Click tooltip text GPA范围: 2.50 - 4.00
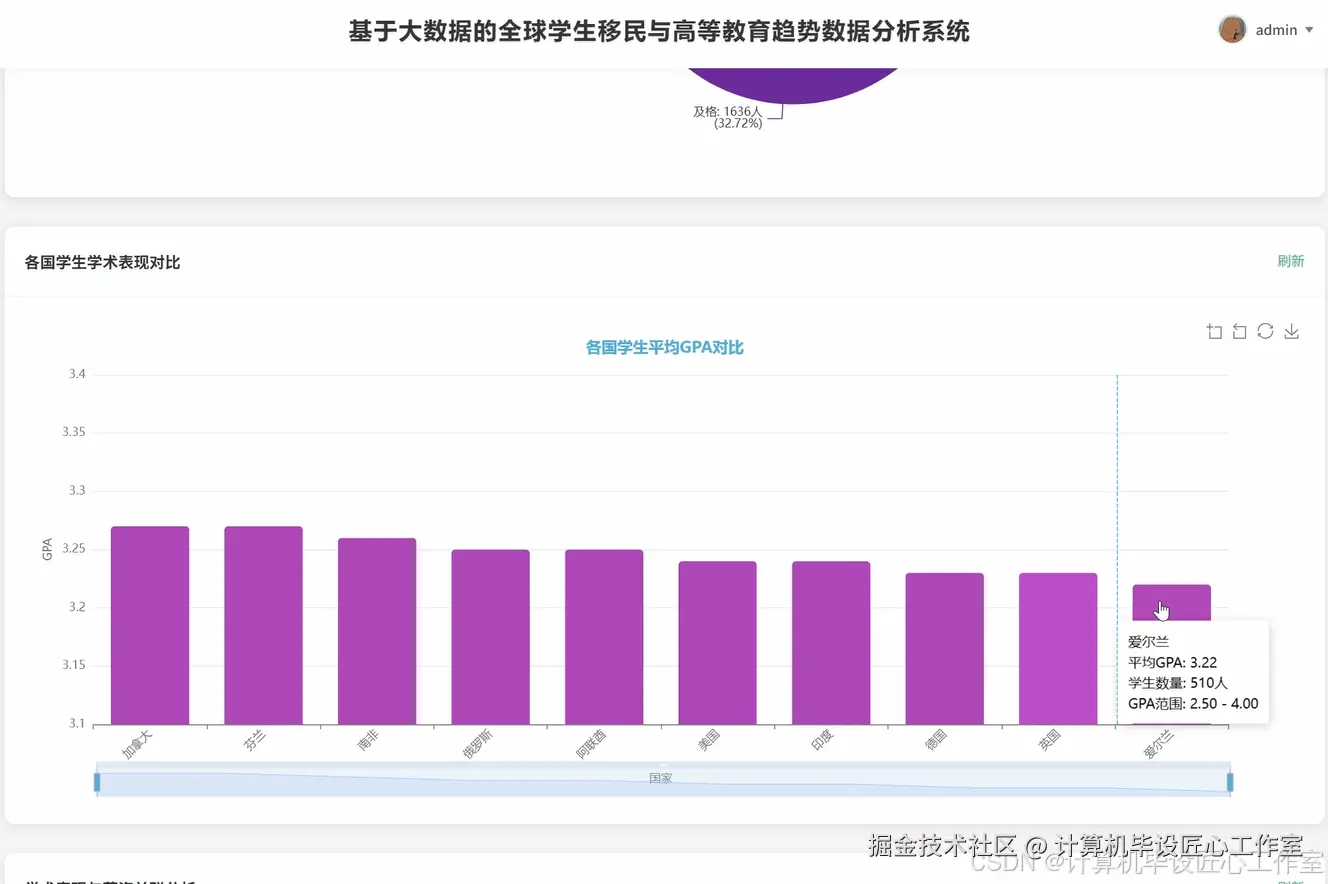This screenshot has width=1328, height=884. 1193,704
